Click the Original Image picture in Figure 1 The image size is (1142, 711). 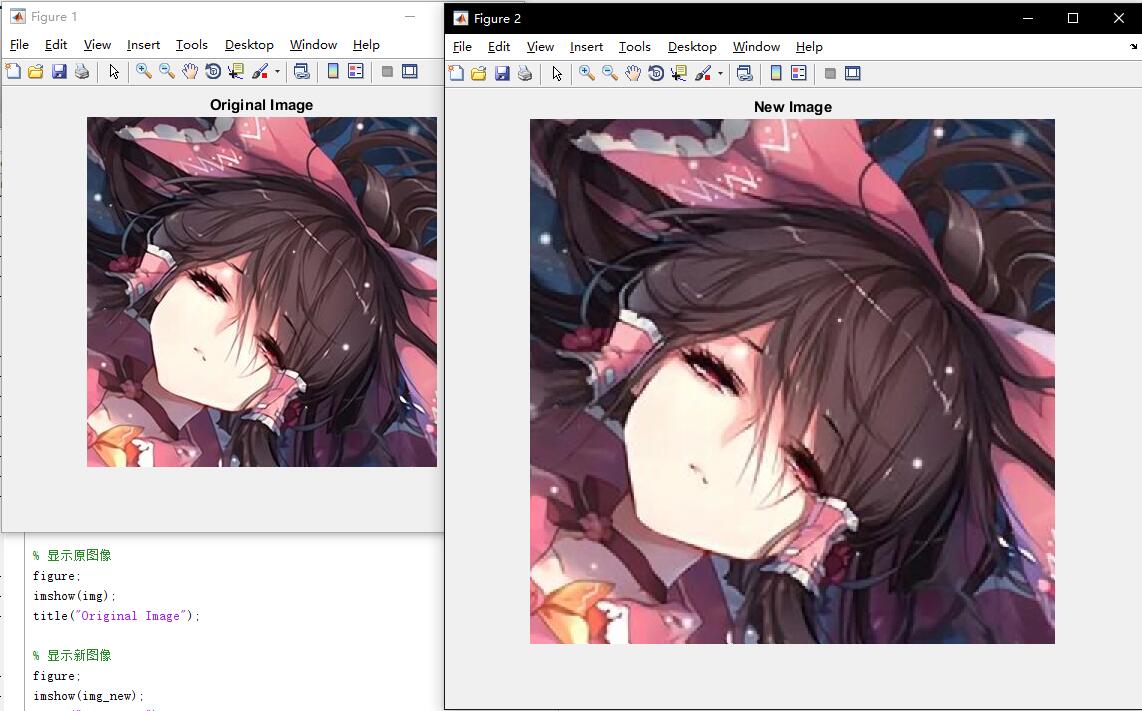[261, 291]
